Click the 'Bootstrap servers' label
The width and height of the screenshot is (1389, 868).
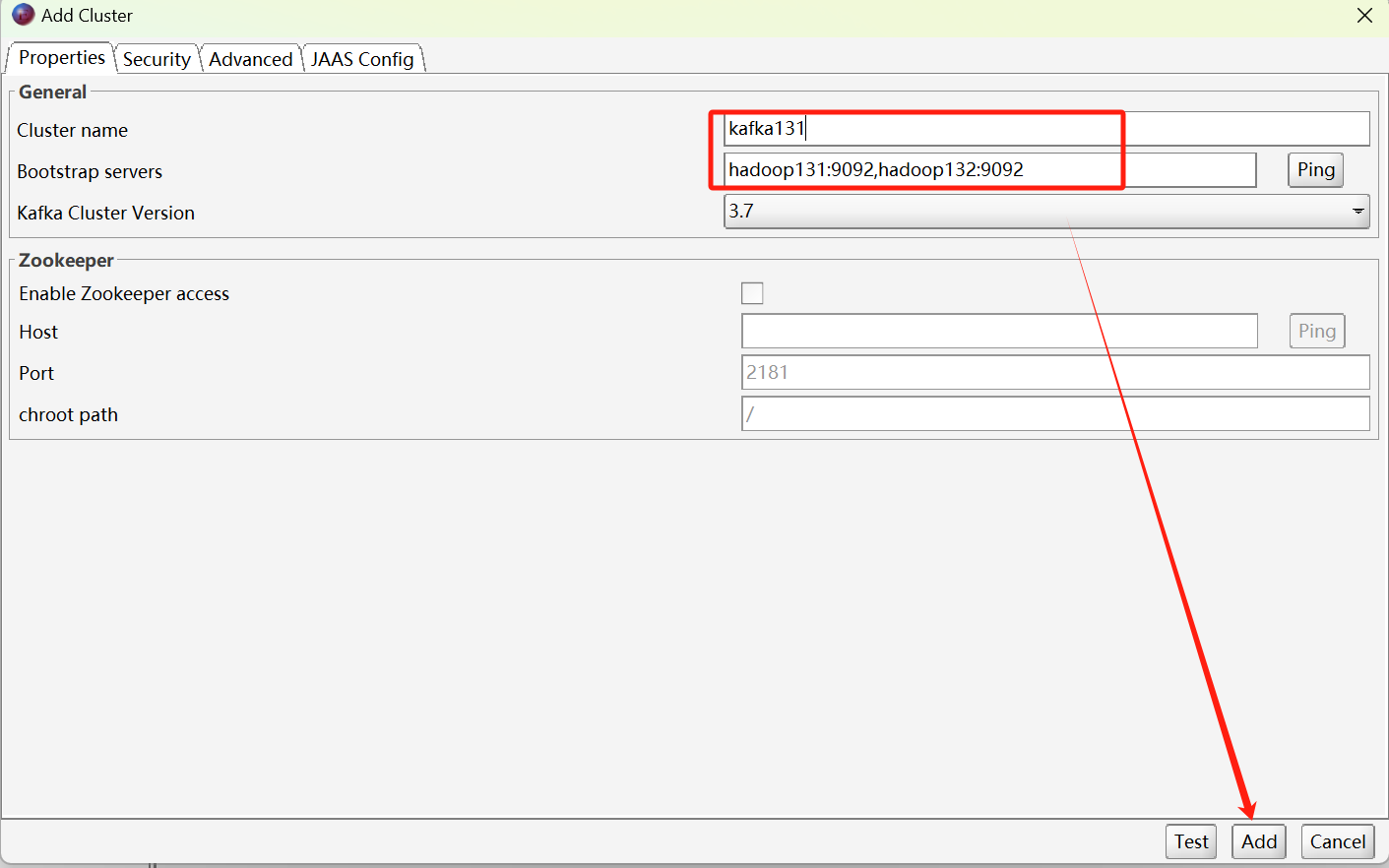point(90,171)
